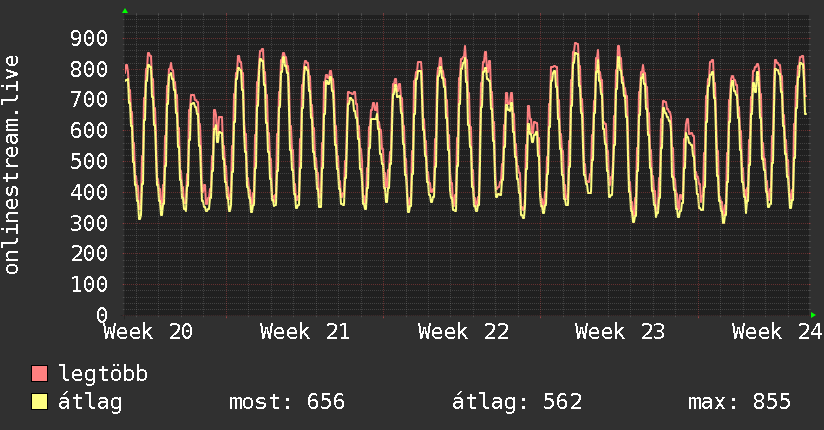The image size is (824, 430).
Task: Click the 600 y-axis tick label
Action: pyautogui.click(x=89, y=130)
